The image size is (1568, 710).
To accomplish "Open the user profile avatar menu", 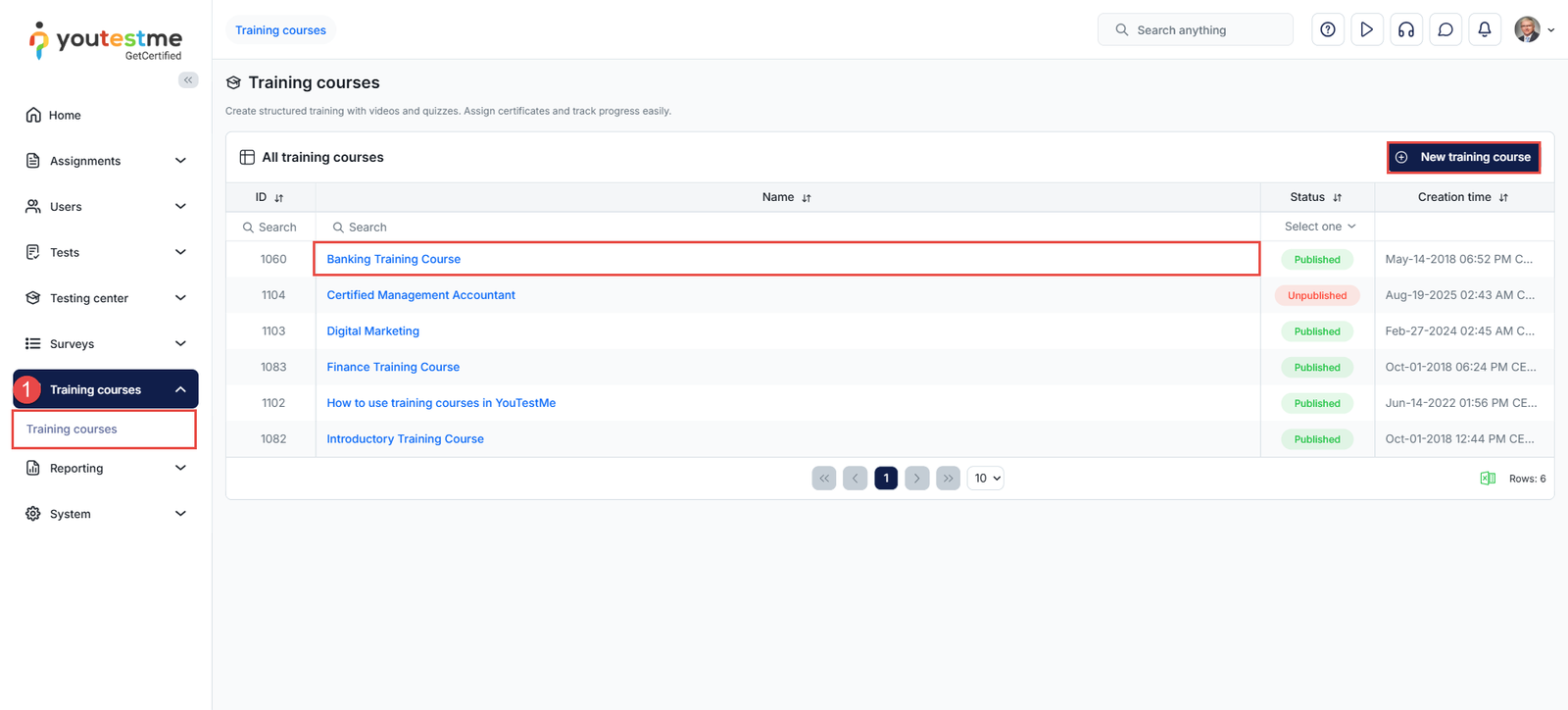I will pyautogui.click(x=1533, y=30).
